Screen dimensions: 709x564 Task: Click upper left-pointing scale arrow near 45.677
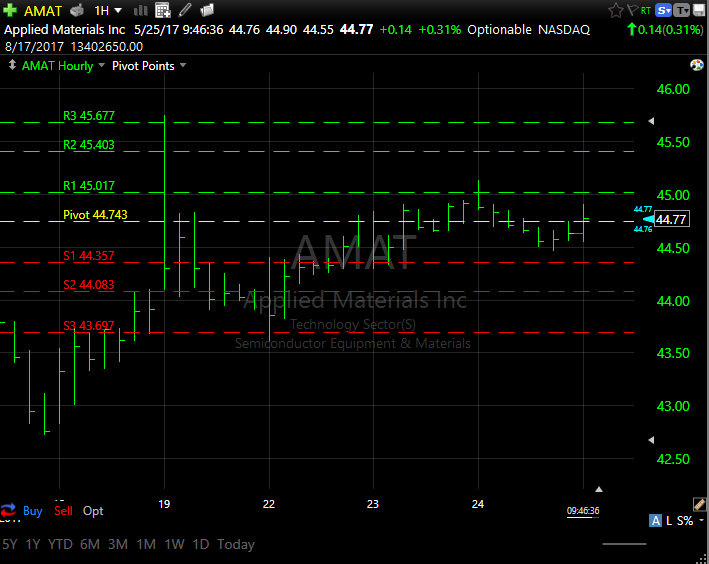(x=651, y=121)
